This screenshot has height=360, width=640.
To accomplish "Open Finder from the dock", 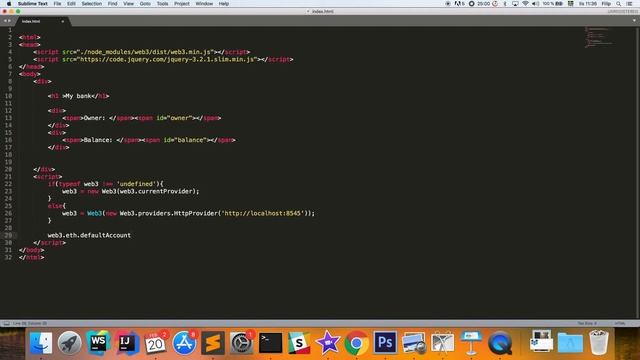I will point(41,342).
